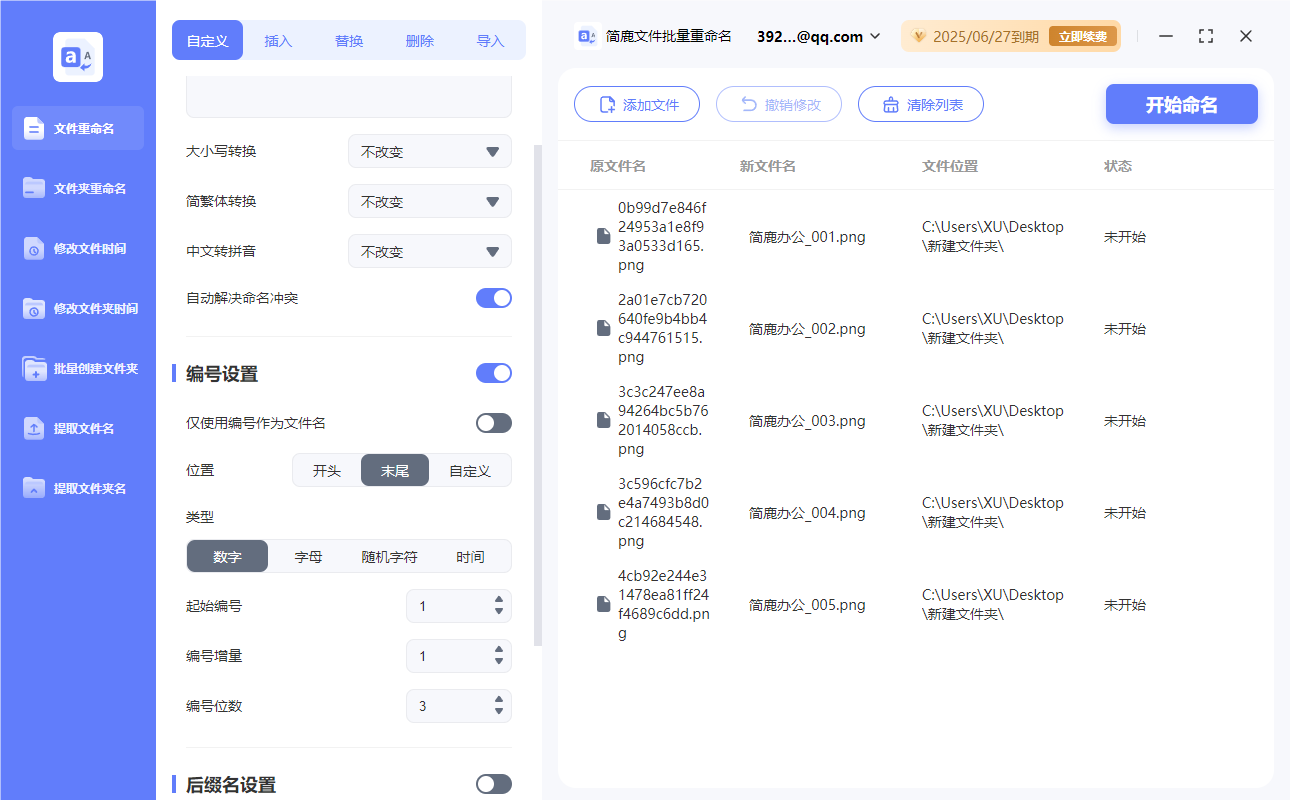Select 文件重命名 in the left sidebar
The image size is (1290, 800).
[x=77, y=128]
